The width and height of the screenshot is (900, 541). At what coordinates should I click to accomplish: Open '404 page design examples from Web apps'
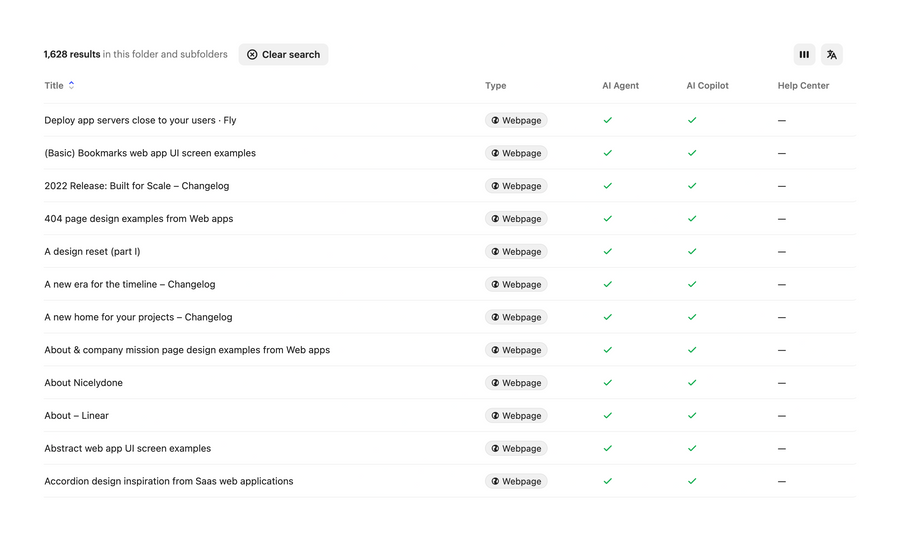(138, 219)
